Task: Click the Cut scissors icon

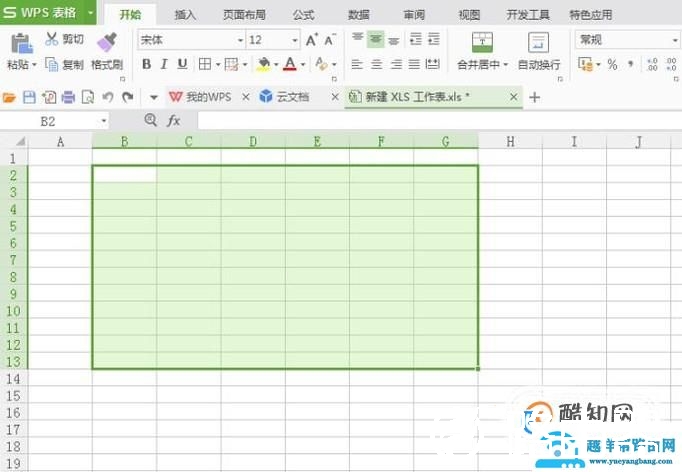Action: point(51,39)
